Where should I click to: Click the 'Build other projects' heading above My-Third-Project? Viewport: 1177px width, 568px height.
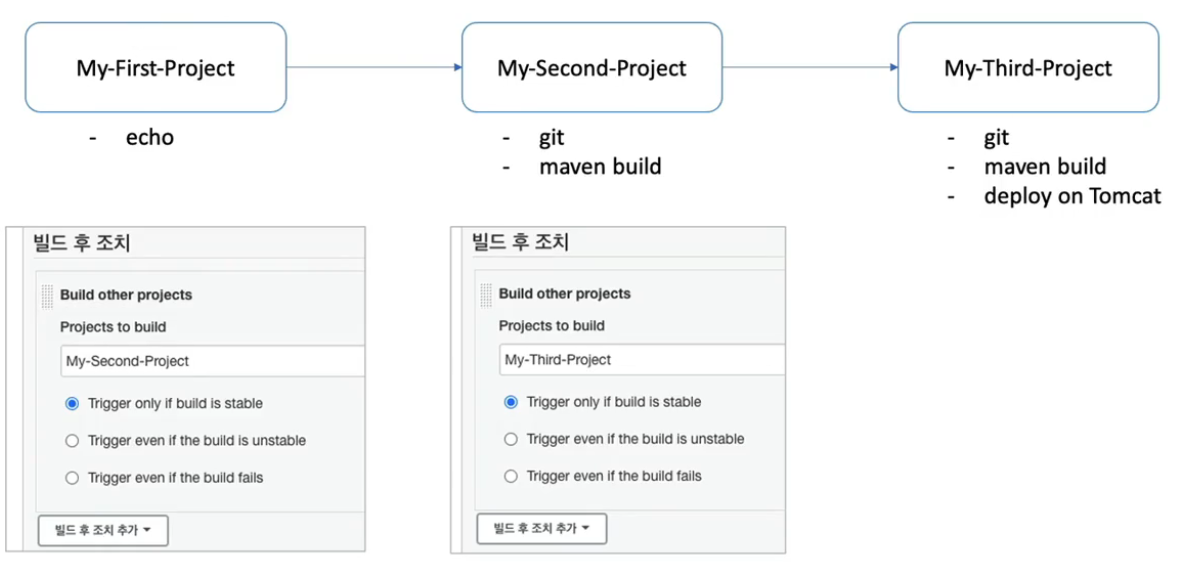coord(564,294)
